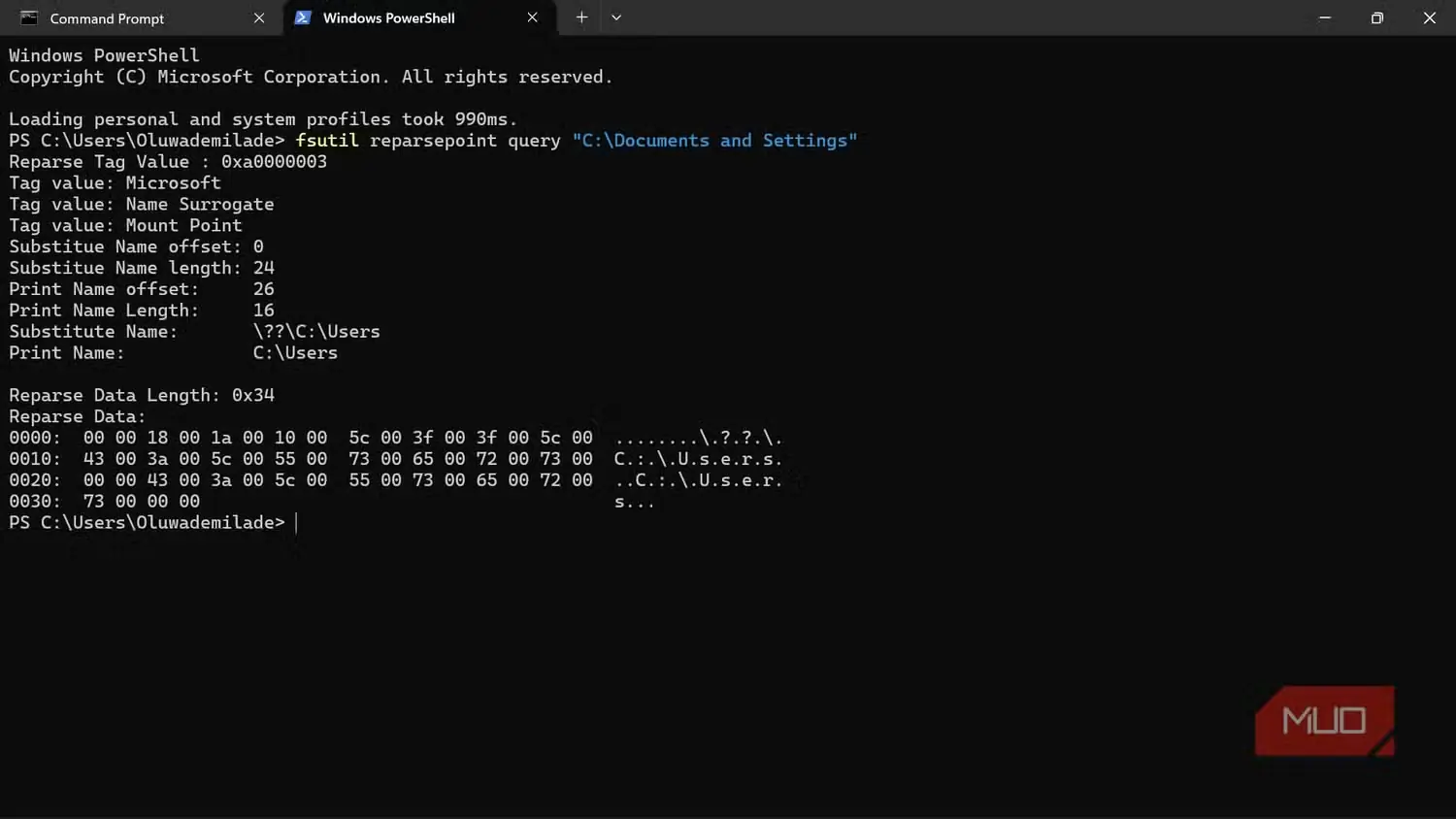Click the PowerShell tab icon

click(x=303, y=17)
